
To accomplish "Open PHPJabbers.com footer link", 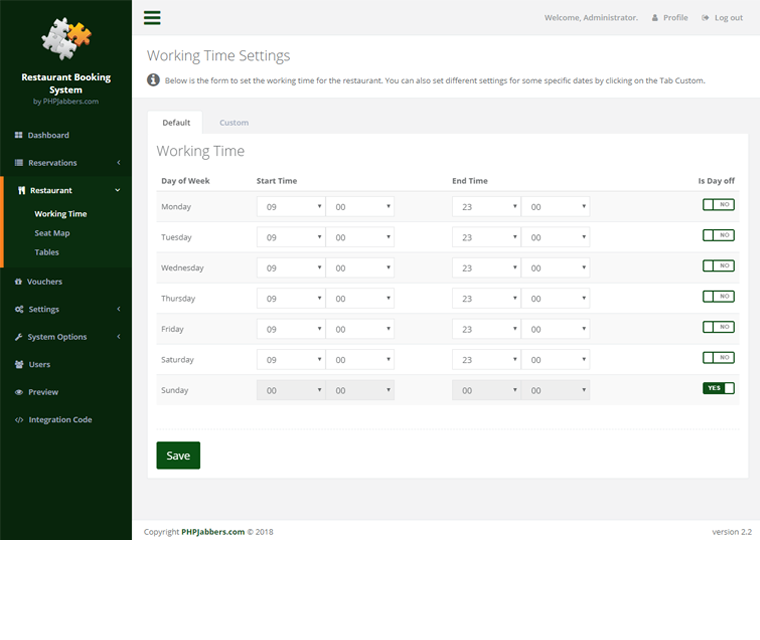I will click(213, 532).
